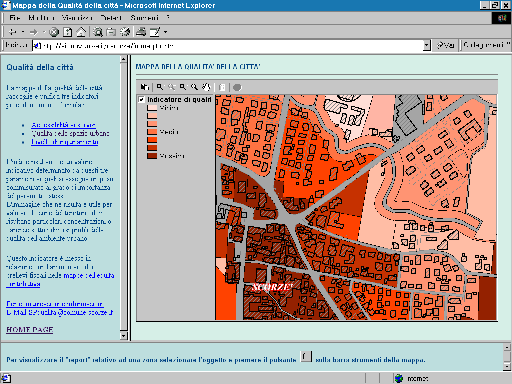Go forward with the Forward arrow
The image size is (512, 384).
pos(33,32)
